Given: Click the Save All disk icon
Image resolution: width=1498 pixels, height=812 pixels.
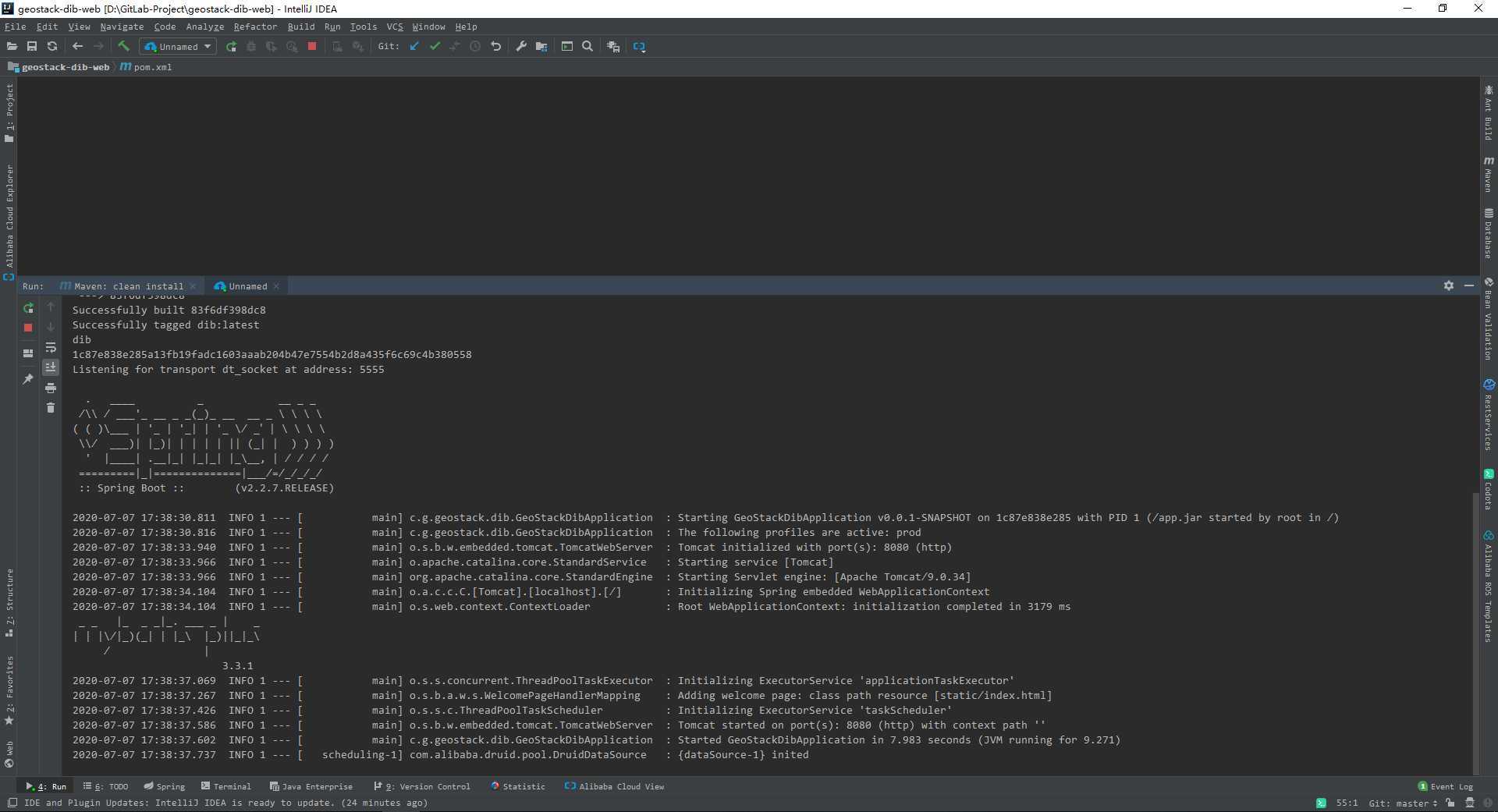Looking at the screenshot, I should tap(32, 47).
